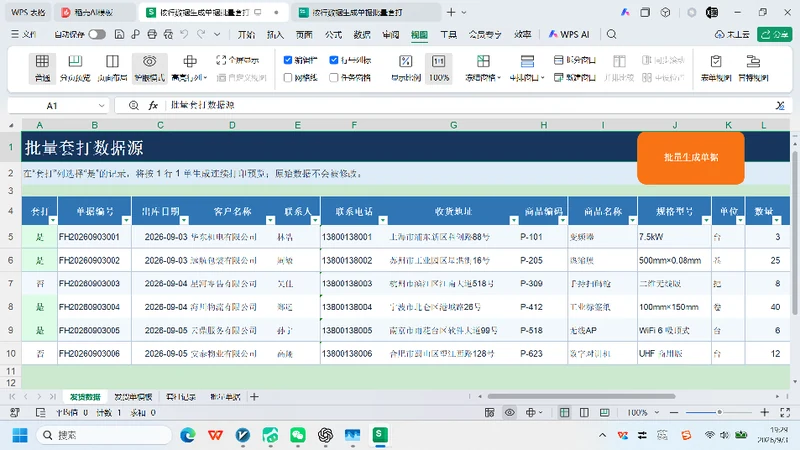Open the Zoom ratio (显示比例) dialog

point(406,68)
